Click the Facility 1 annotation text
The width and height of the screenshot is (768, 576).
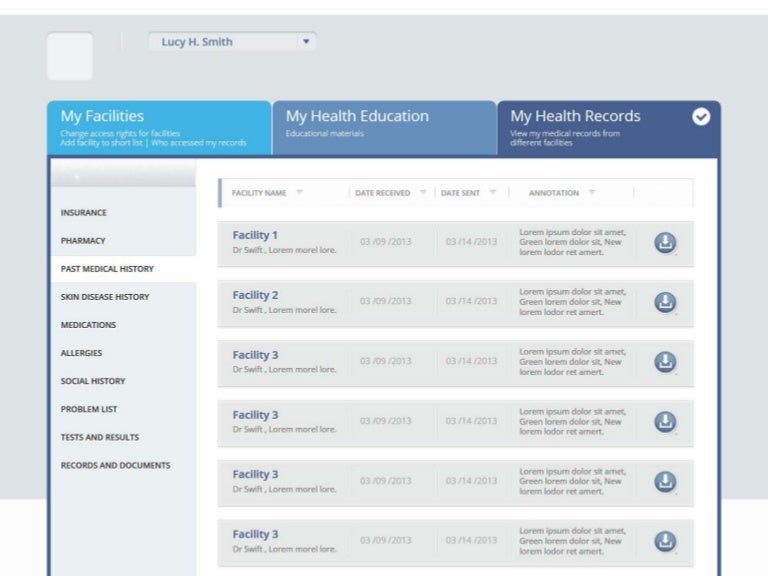click(573, 242)
